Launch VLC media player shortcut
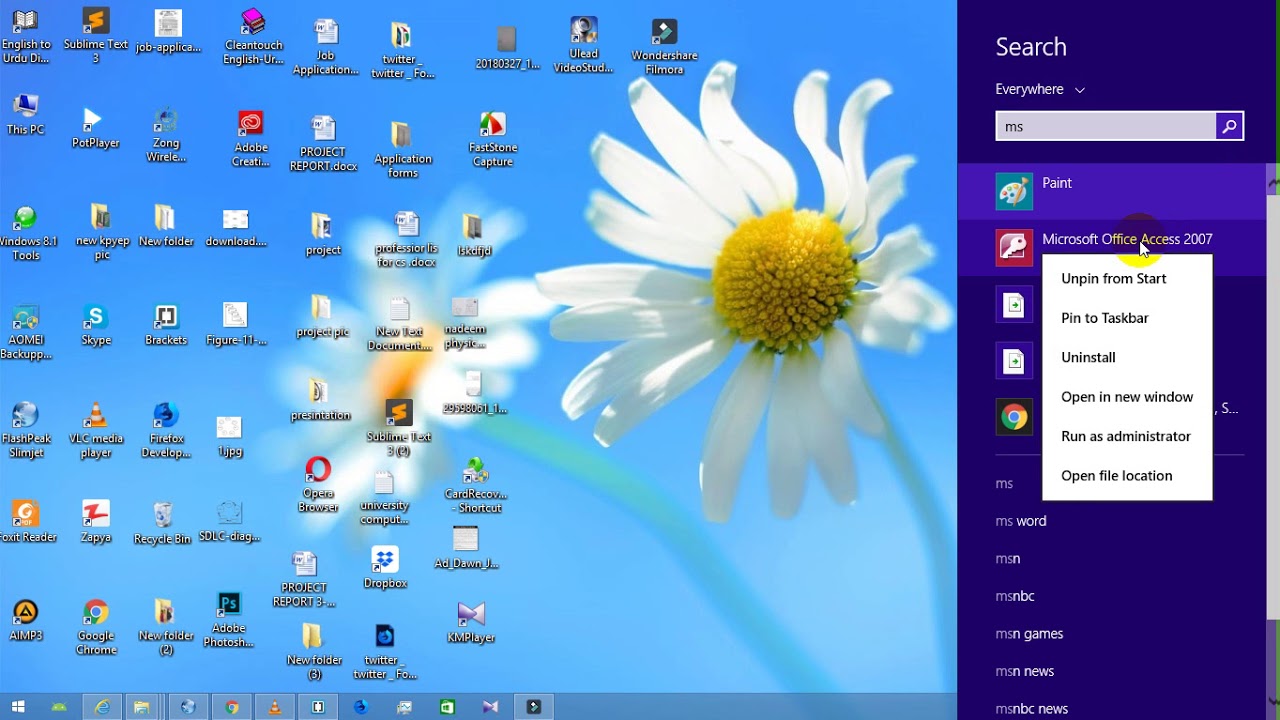The image size is (1280, 720). coord(96,430)
